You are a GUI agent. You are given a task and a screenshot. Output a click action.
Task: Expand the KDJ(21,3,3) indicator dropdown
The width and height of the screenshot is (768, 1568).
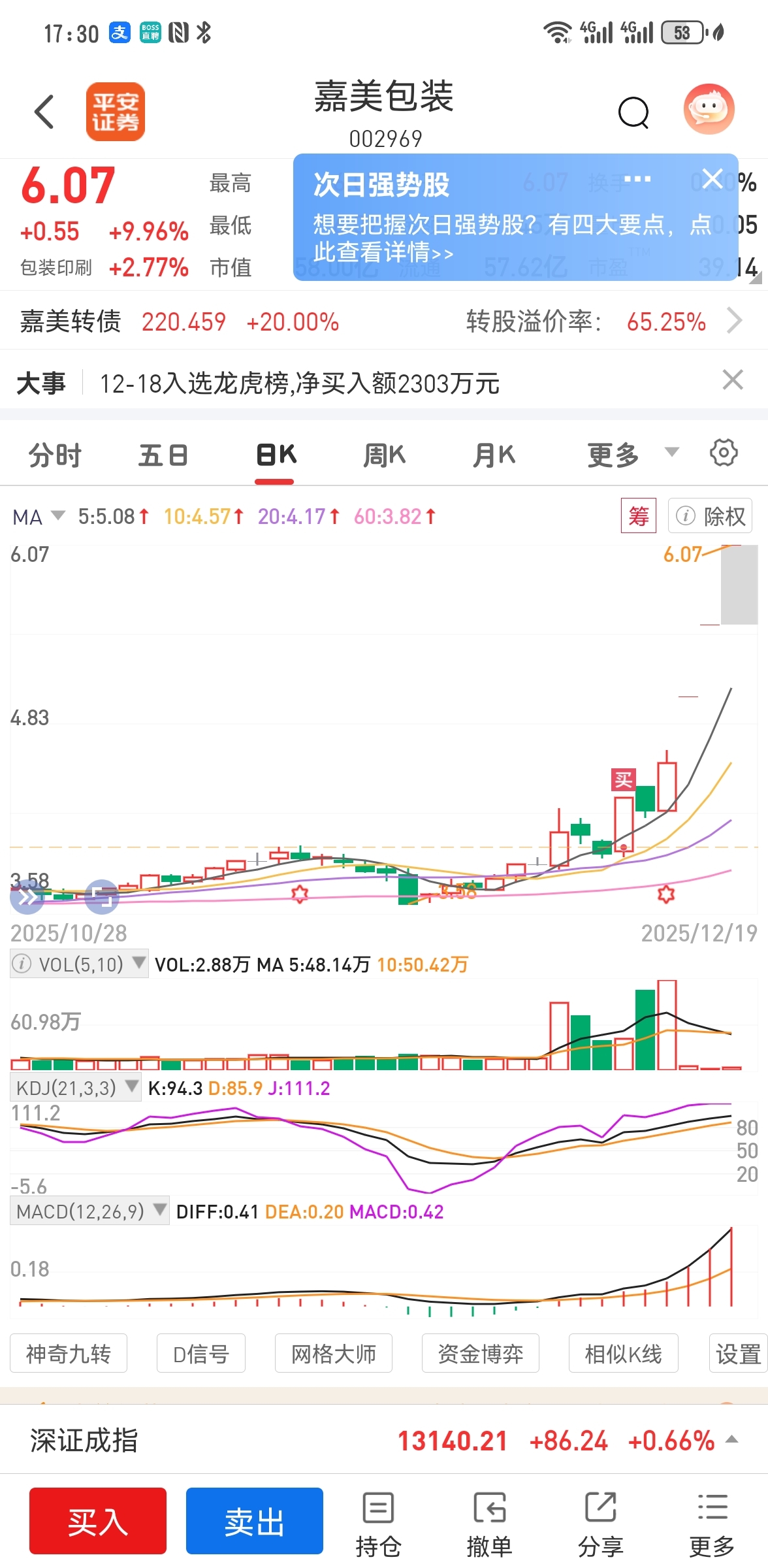click(76, 1088)
